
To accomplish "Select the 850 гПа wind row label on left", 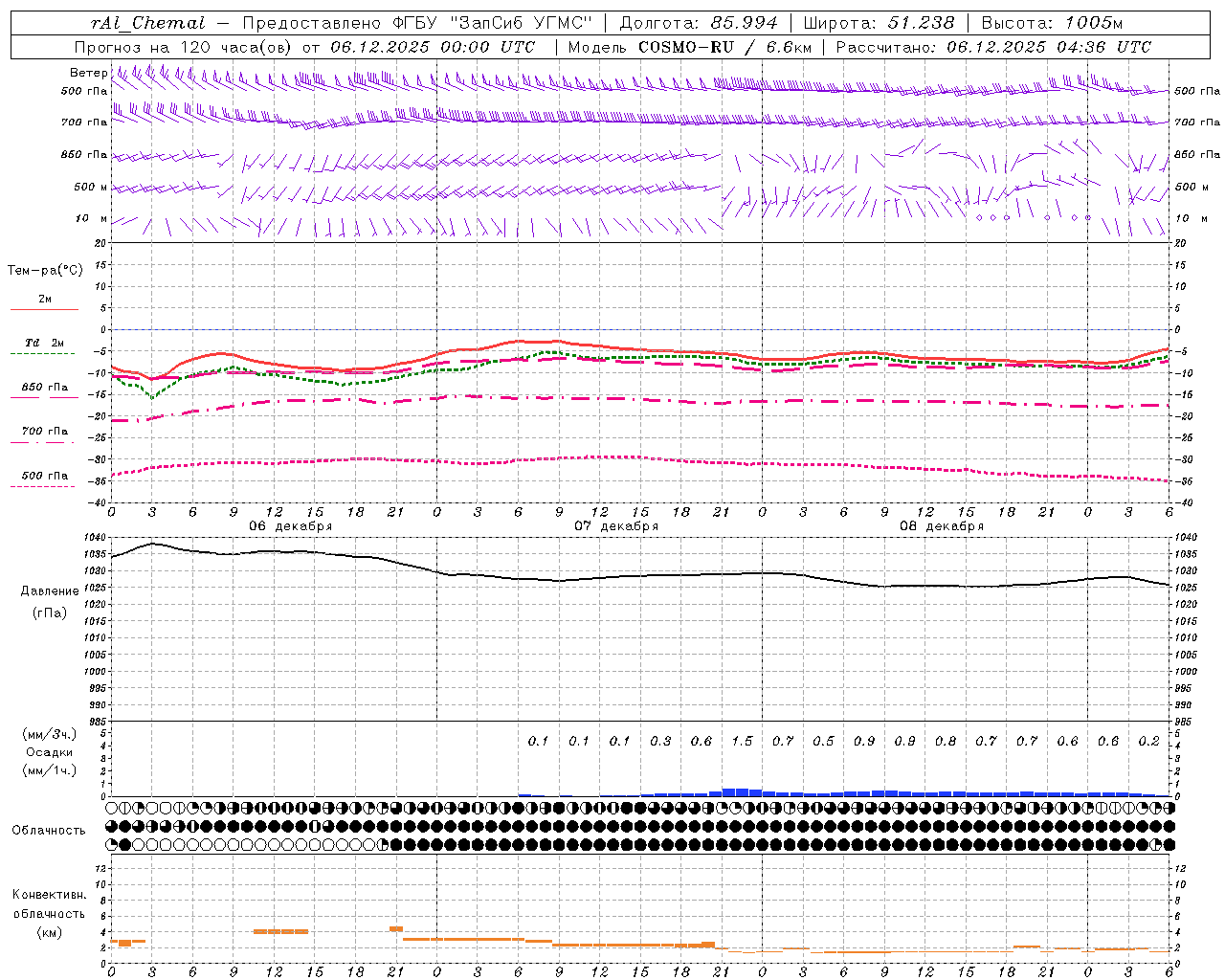I will [x=84, y=154].
